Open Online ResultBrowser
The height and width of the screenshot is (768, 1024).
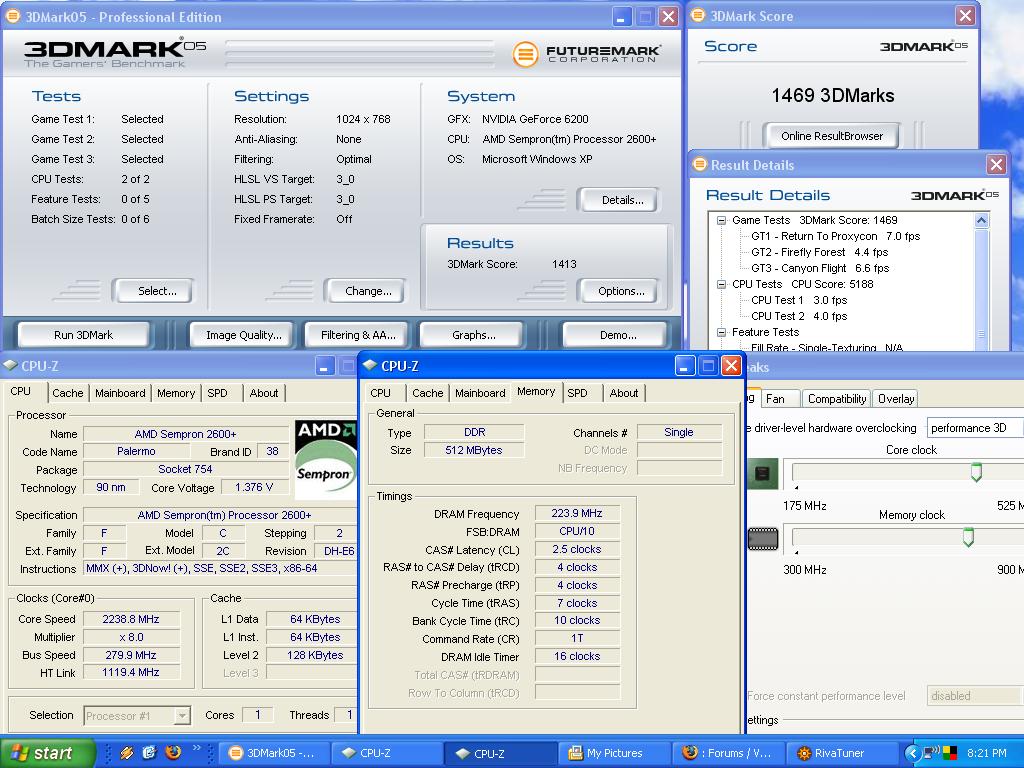pyautogui.click(x=831, y=136)
